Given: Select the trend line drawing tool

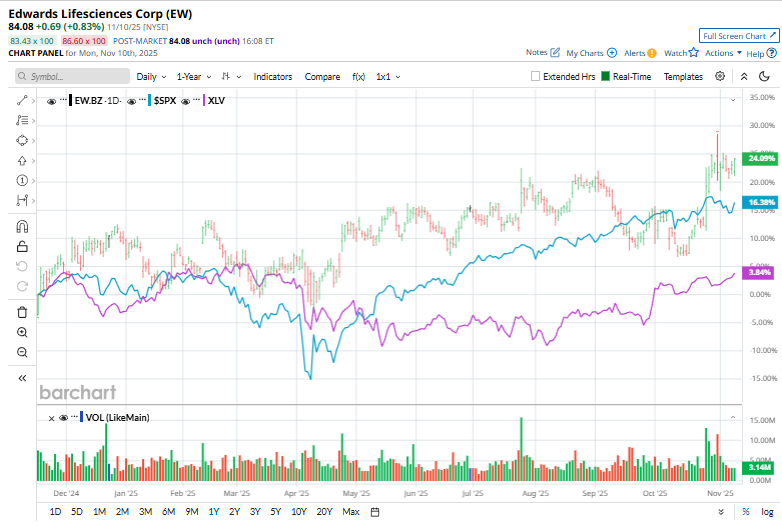Looking at the screenshot, I should [22, 100].
